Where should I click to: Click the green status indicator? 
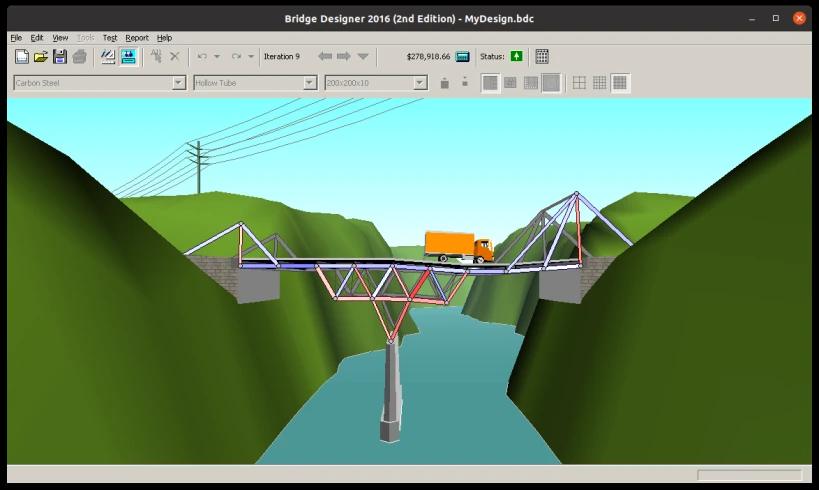(516, 56)
